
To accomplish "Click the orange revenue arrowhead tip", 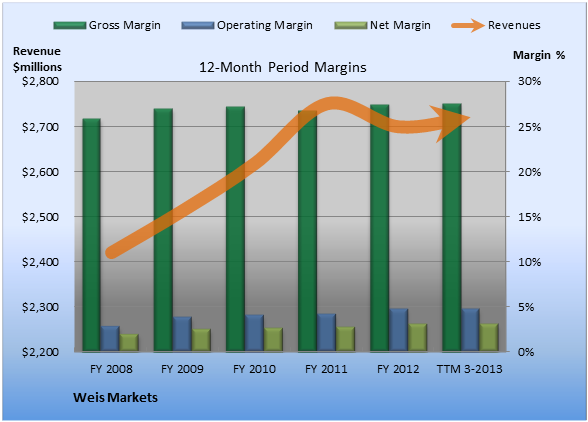I will [464, 119].
